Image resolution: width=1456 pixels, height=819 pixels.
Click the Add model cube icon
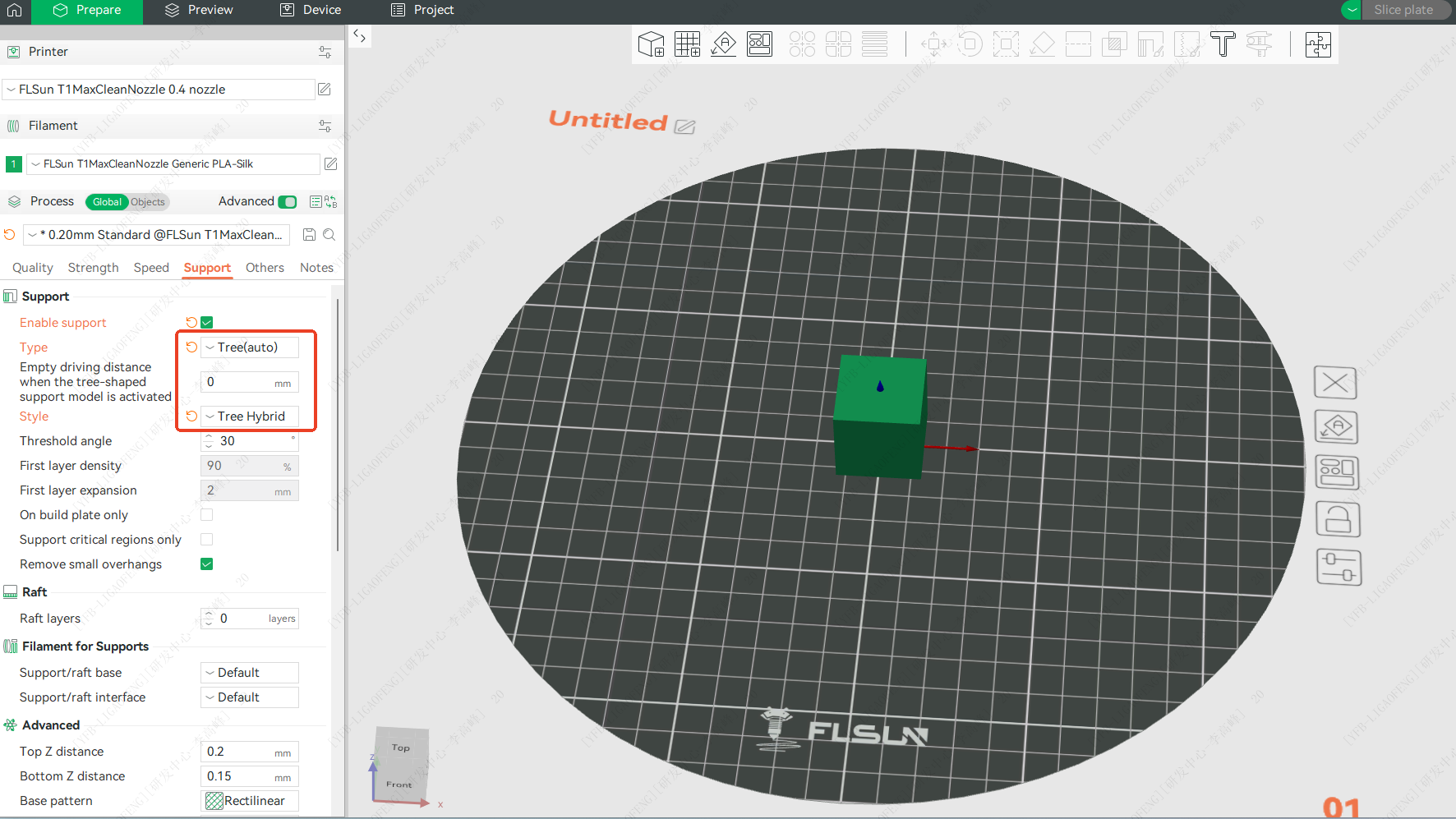click(x=651, y=44)
